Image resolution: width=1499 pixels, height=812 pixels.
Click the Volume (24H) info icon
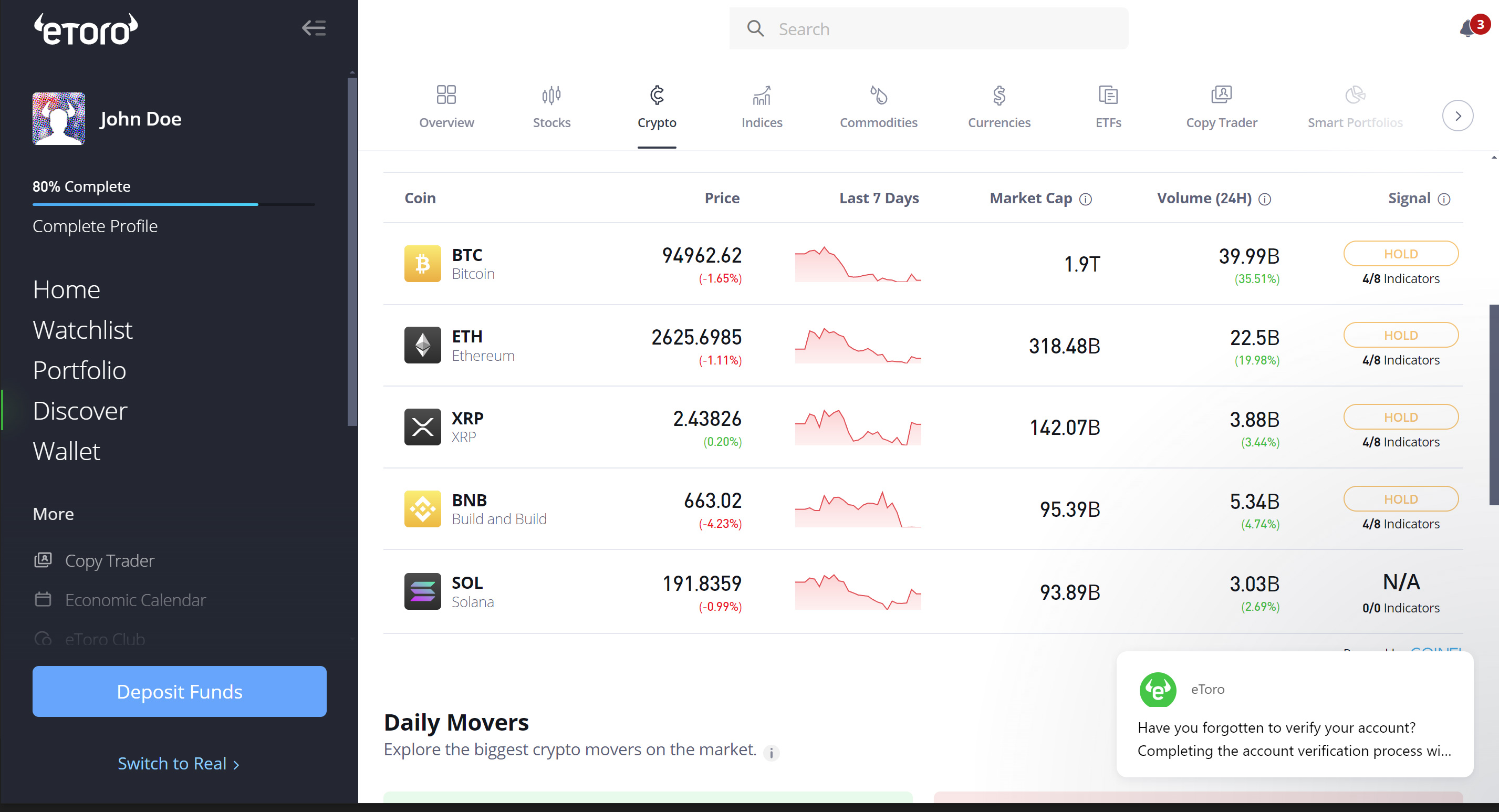click(1265, 200)
